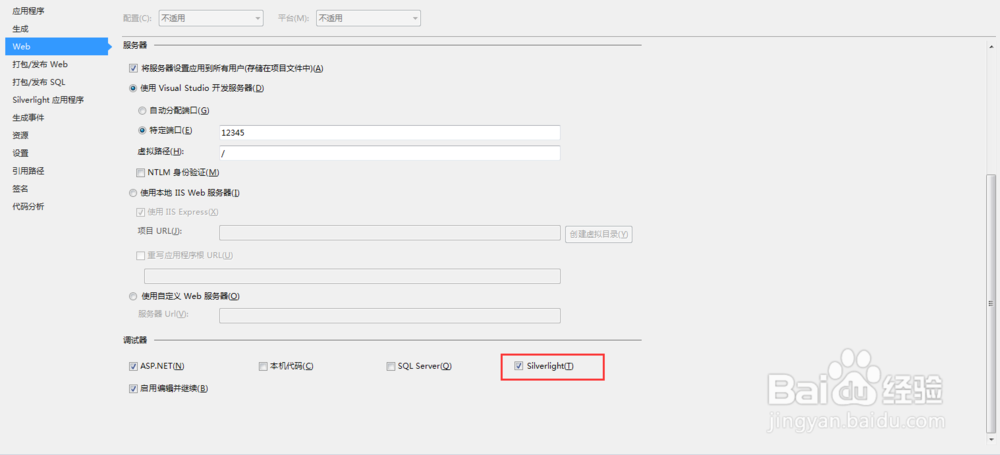Select 自动分配端口 radio option

(x=142, y=110)
